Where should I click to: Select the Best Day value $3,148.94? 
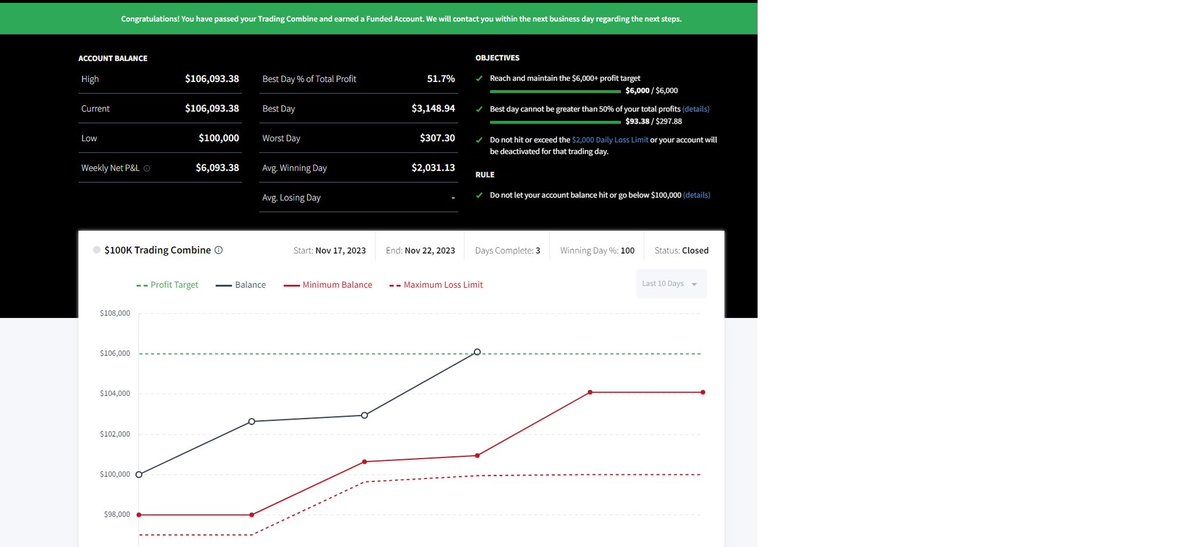pos(433,108)
